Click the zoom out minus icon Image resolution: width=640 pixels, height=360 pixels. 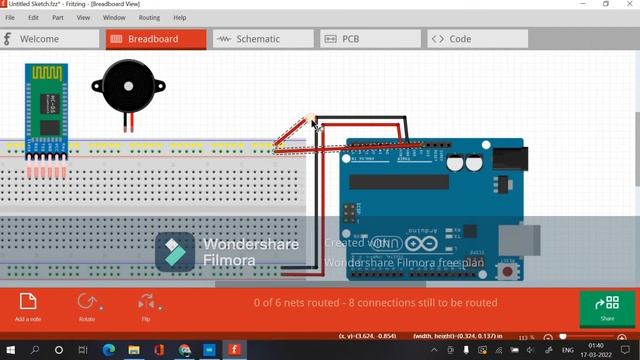pyautogui.click(x=548, y=338)
